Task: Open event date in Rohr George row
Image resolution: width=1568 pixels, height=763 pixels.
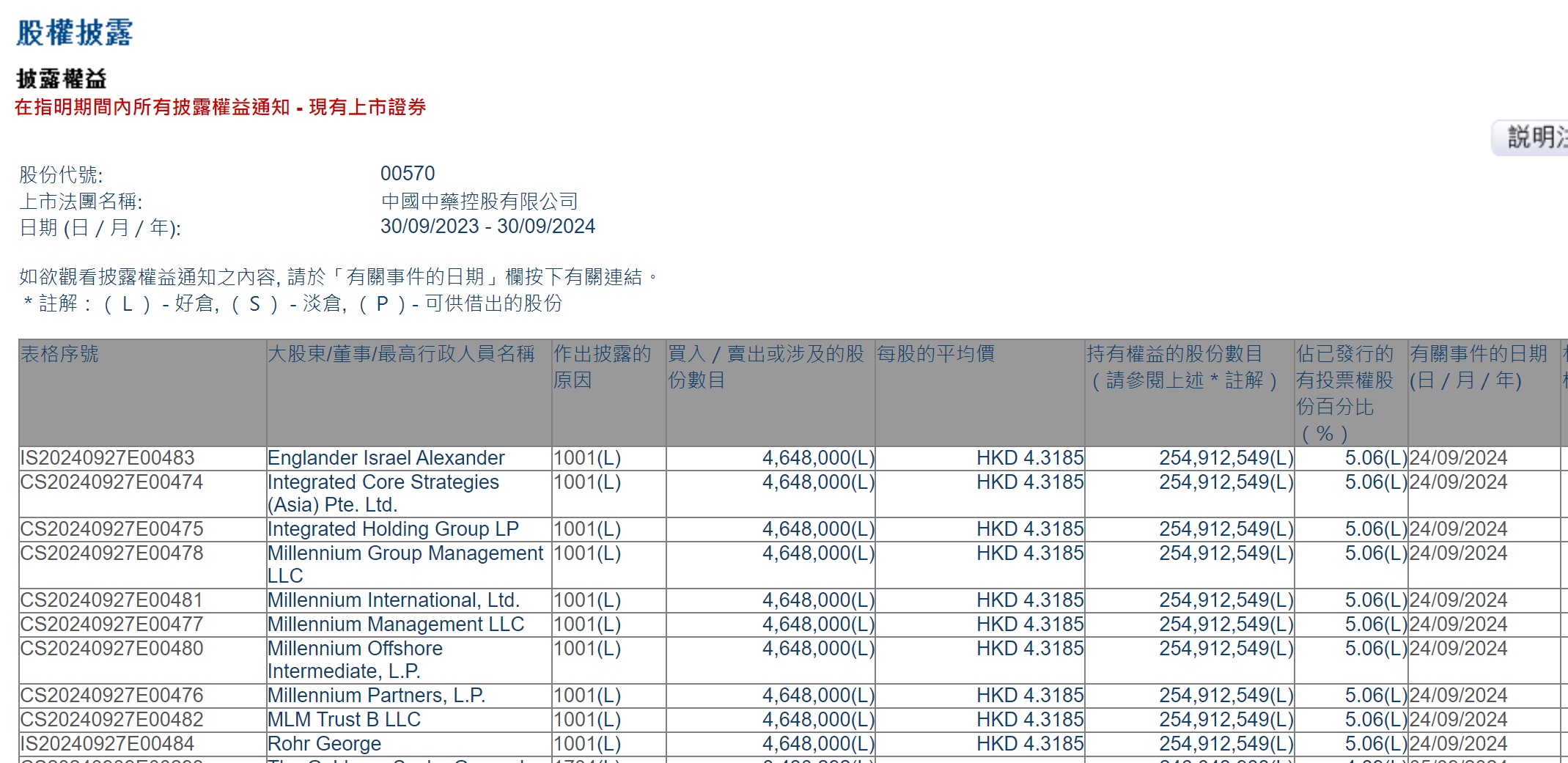Action: tap(1459, 744)
